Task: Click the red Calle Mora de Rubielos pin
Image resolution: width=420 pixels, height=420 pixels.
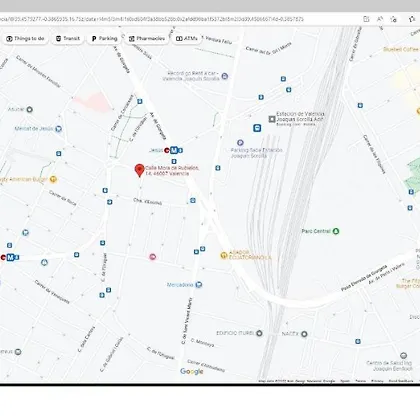Action: [139, 170]
